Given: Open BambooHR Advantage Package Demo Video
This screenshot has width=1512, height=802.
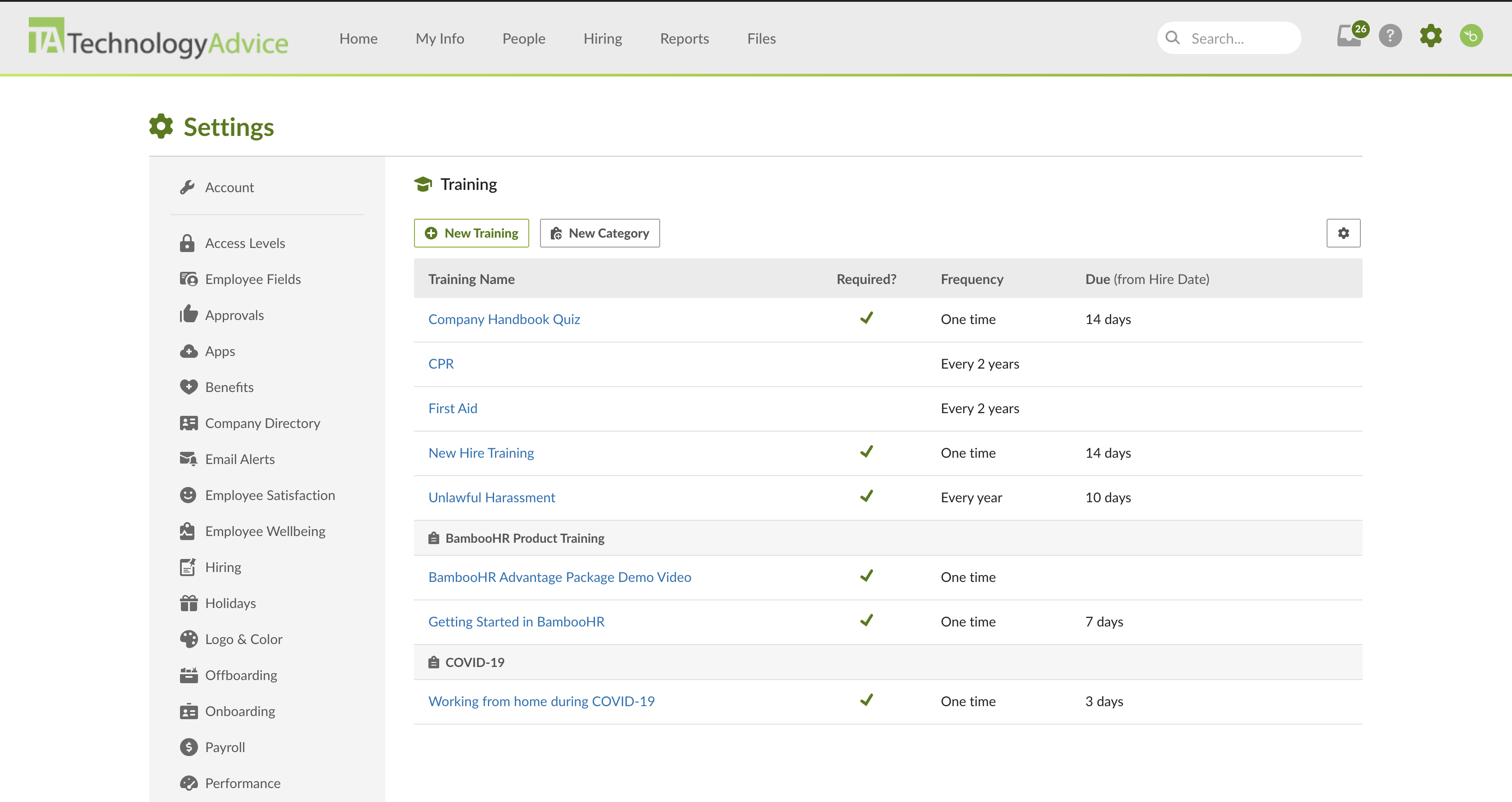Looking at the screenshot, I should [x=559, y=577].
